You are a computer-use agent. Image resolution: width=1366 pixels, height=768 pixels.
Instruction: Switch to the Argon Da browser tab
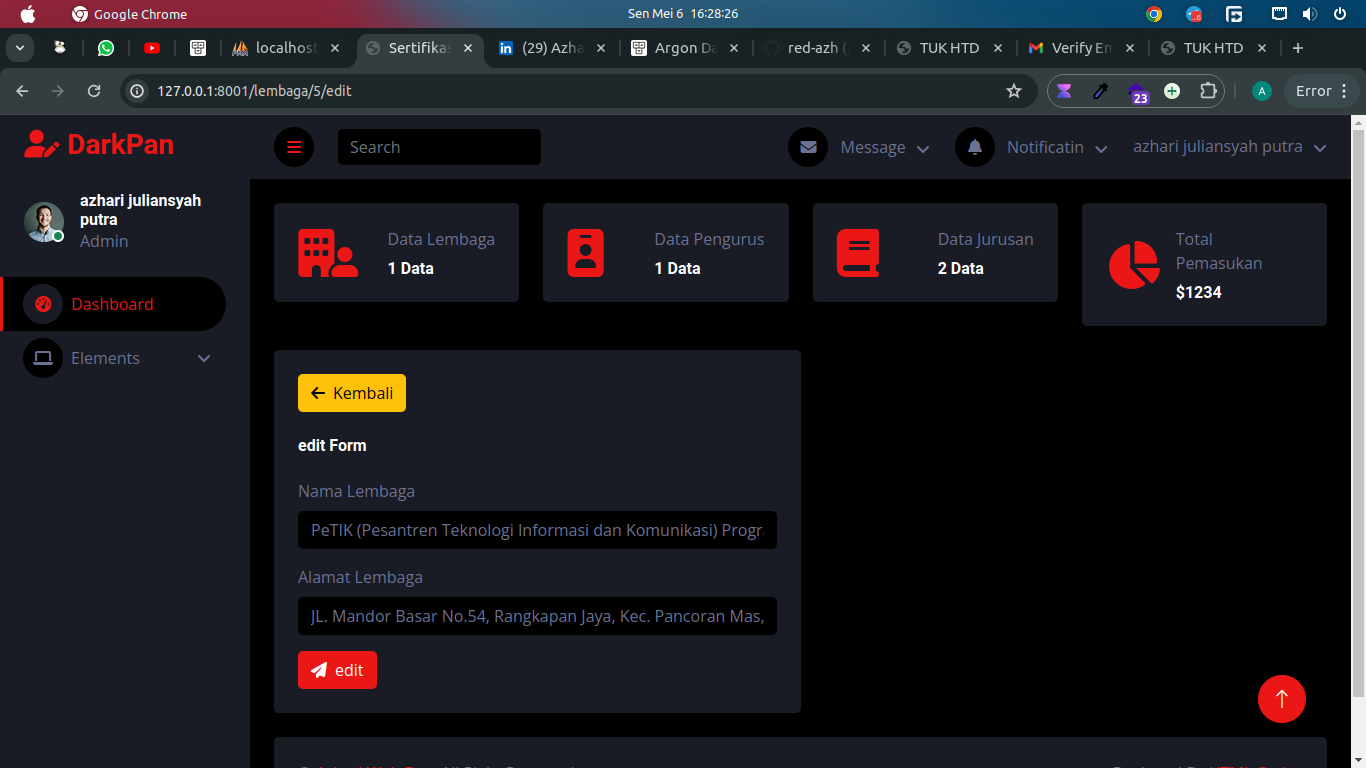(686, 48)
